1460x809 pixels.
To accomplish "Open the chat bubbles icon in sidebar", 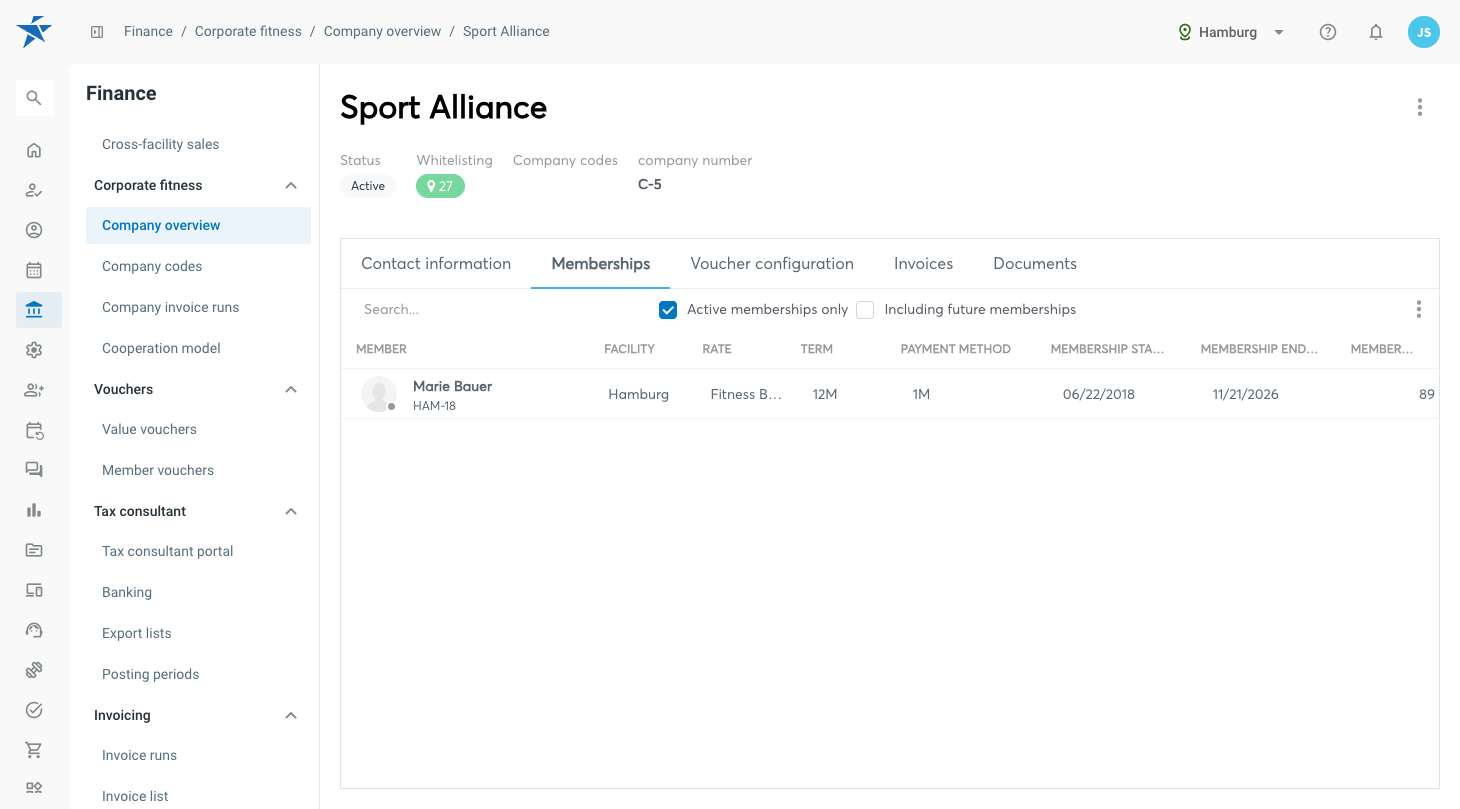I will 34,470.
